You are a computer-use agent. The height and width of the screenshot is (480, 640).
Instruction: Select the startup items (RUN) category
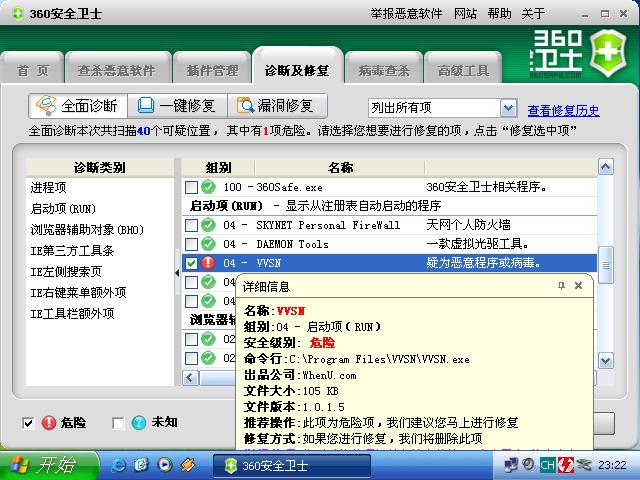[x=63, y=209]
